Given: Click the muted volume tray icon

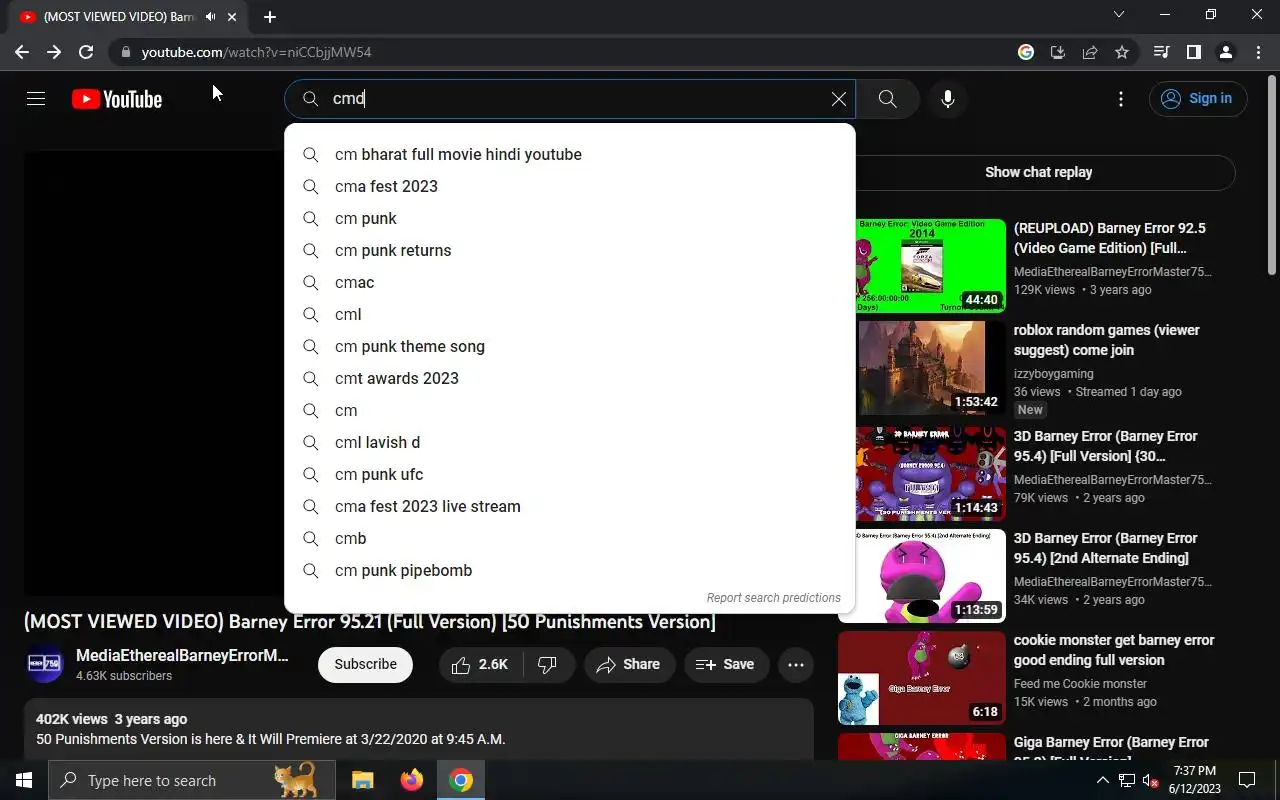Looking at the screenshot, I should tap(1151, 780).
